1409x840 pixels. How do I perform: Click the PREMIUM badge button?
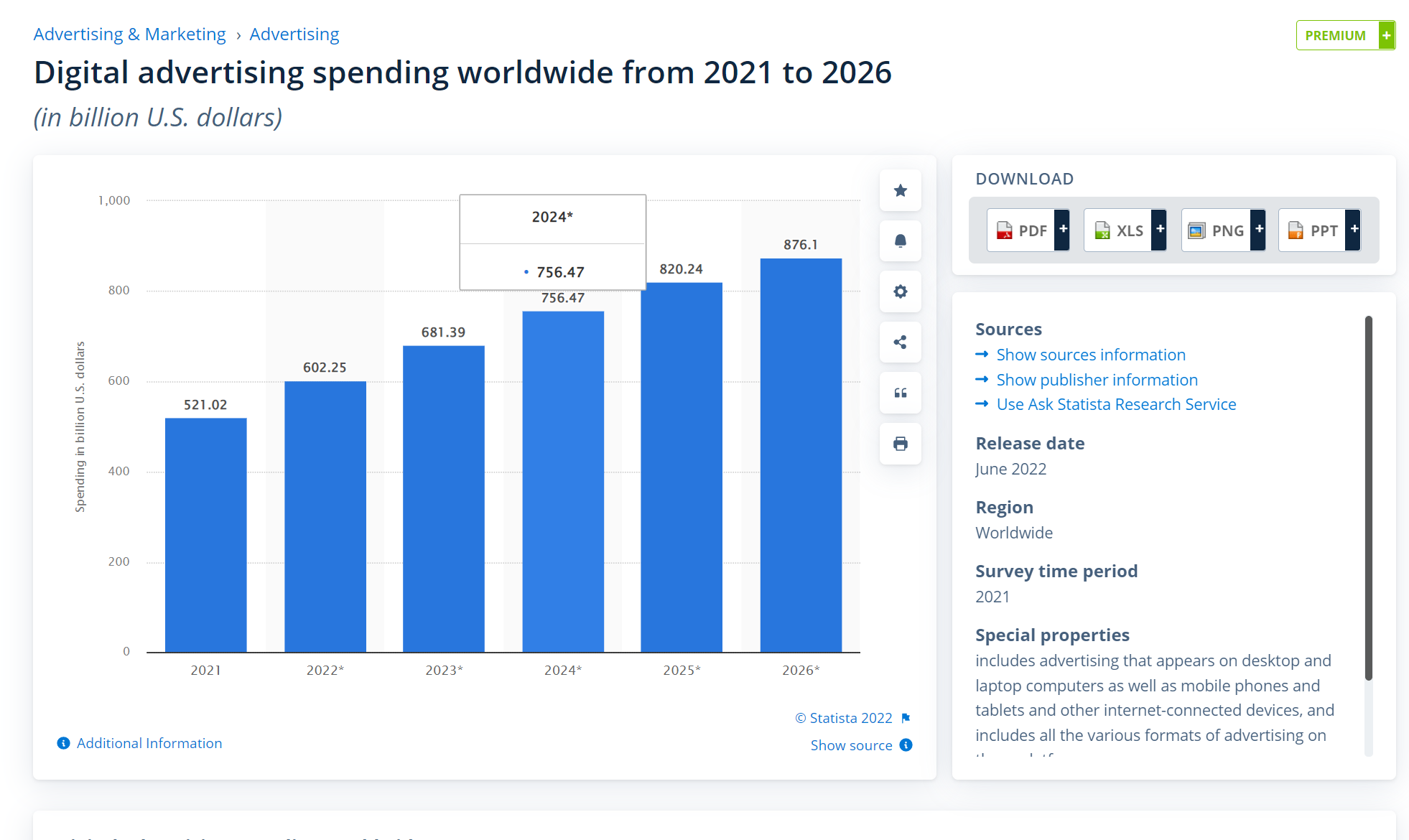click(1344, 35)
